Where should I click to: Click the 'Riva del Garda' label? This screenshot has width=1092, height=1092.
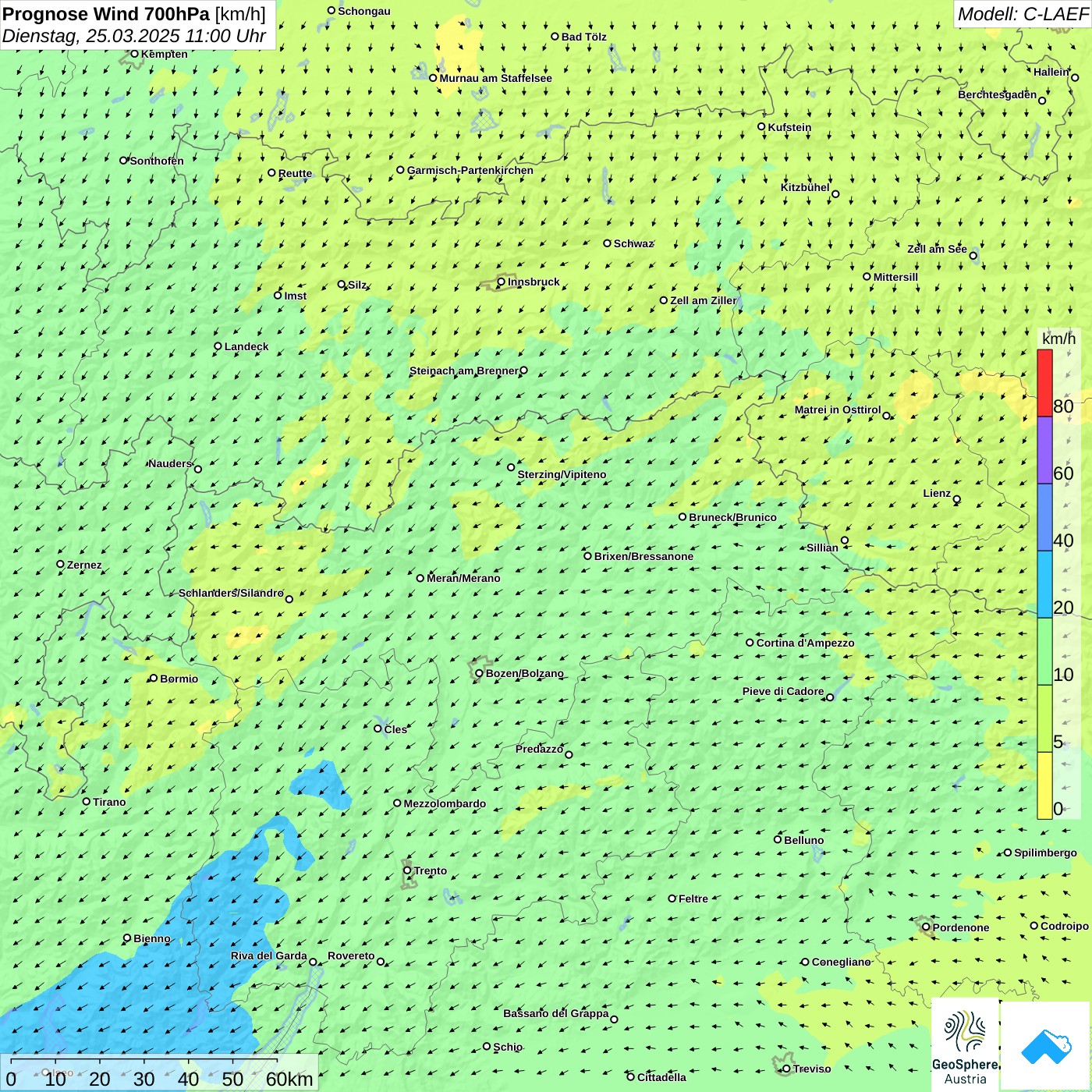tap(269, 955)
